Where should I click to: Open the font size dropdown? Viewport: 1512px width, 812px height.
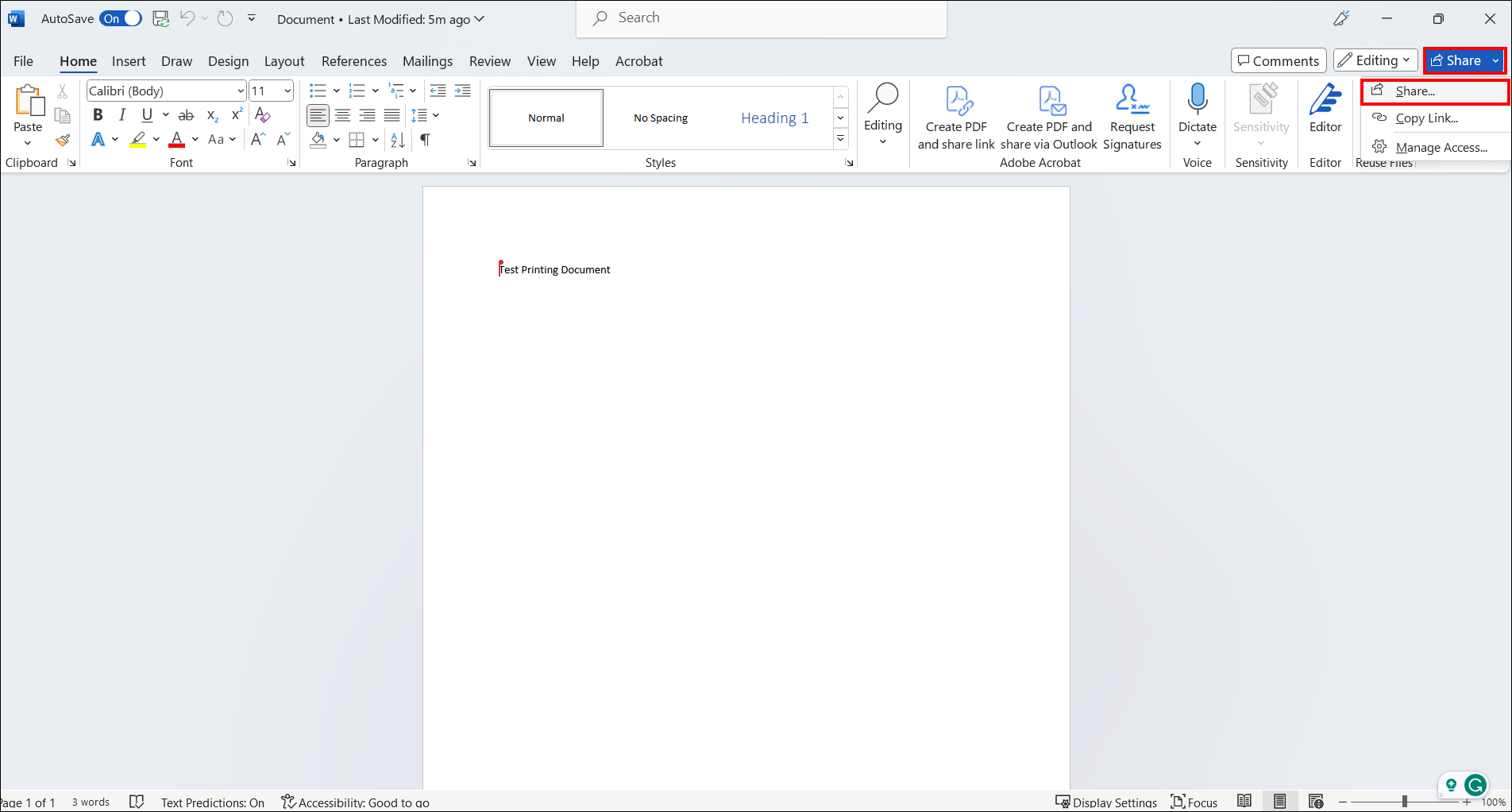pyautogui.click(x=287, y=91)
